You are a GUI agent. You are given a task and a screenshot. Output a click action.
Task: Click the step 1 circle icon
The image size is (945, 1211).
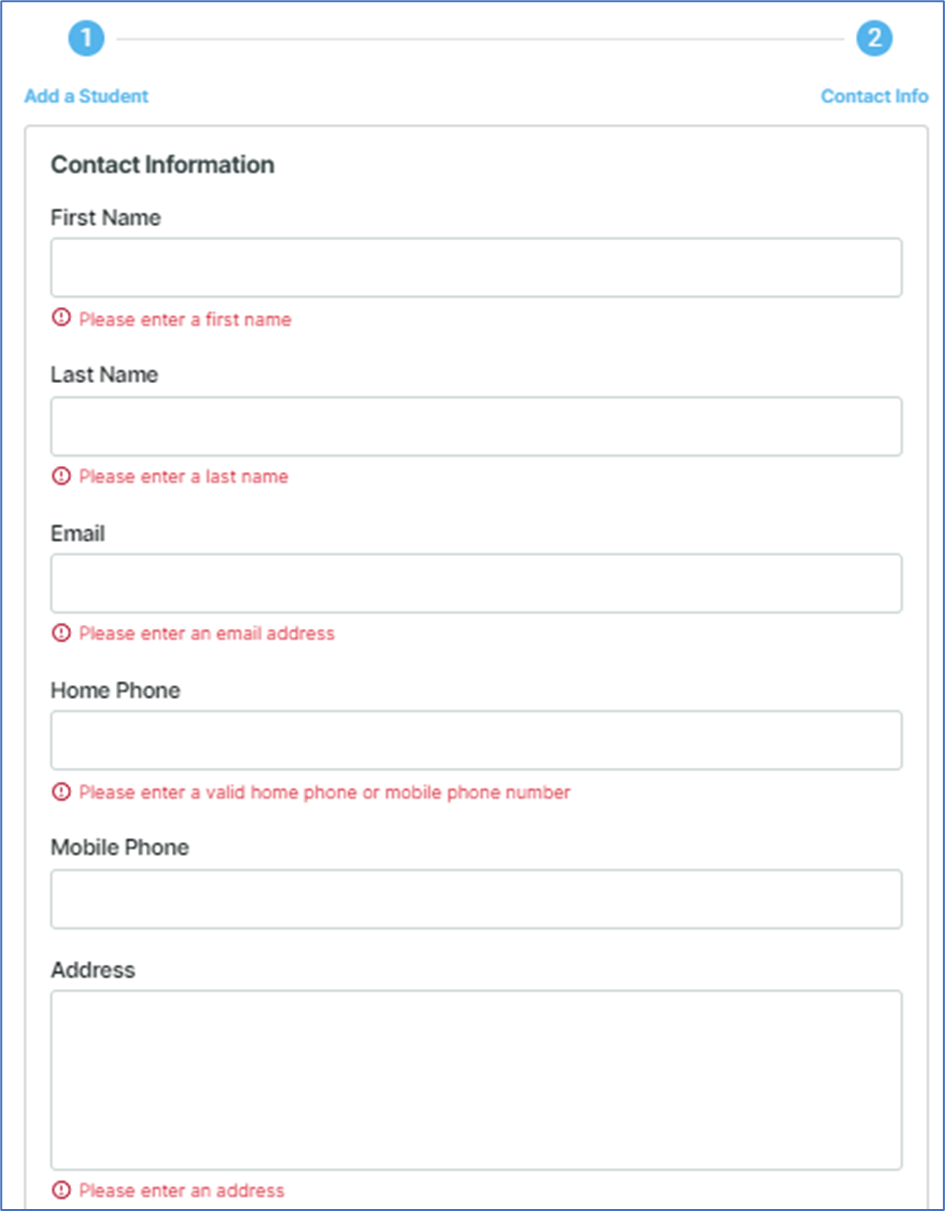click(86, 38)
